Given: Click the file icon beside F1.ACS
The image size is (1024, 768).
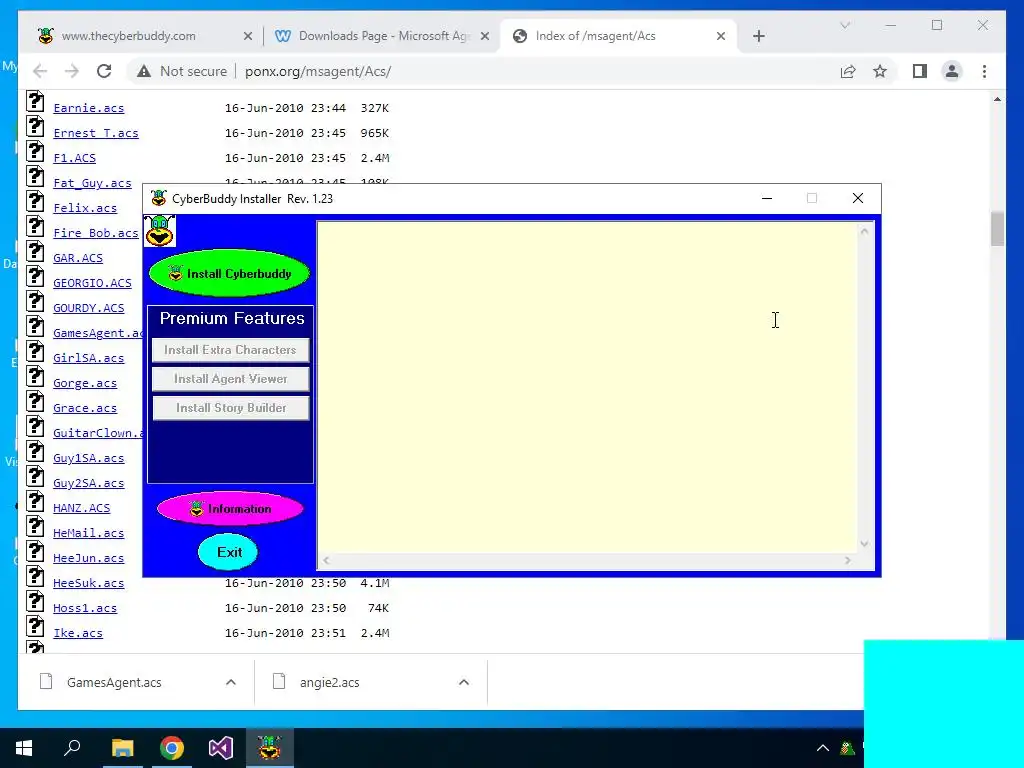Looking at the screenshot, I should [x=35, y=152].
